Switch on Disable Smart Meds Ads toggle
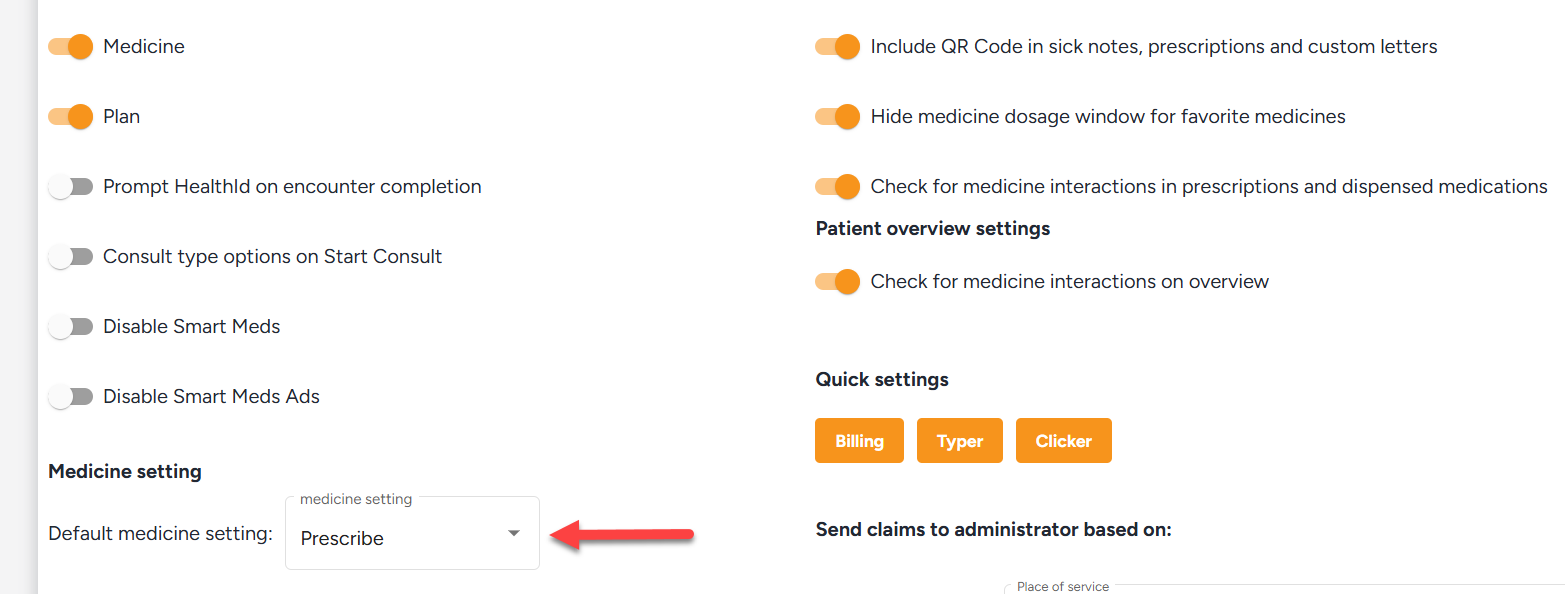The image size is (1565, 594). [70, 397]
